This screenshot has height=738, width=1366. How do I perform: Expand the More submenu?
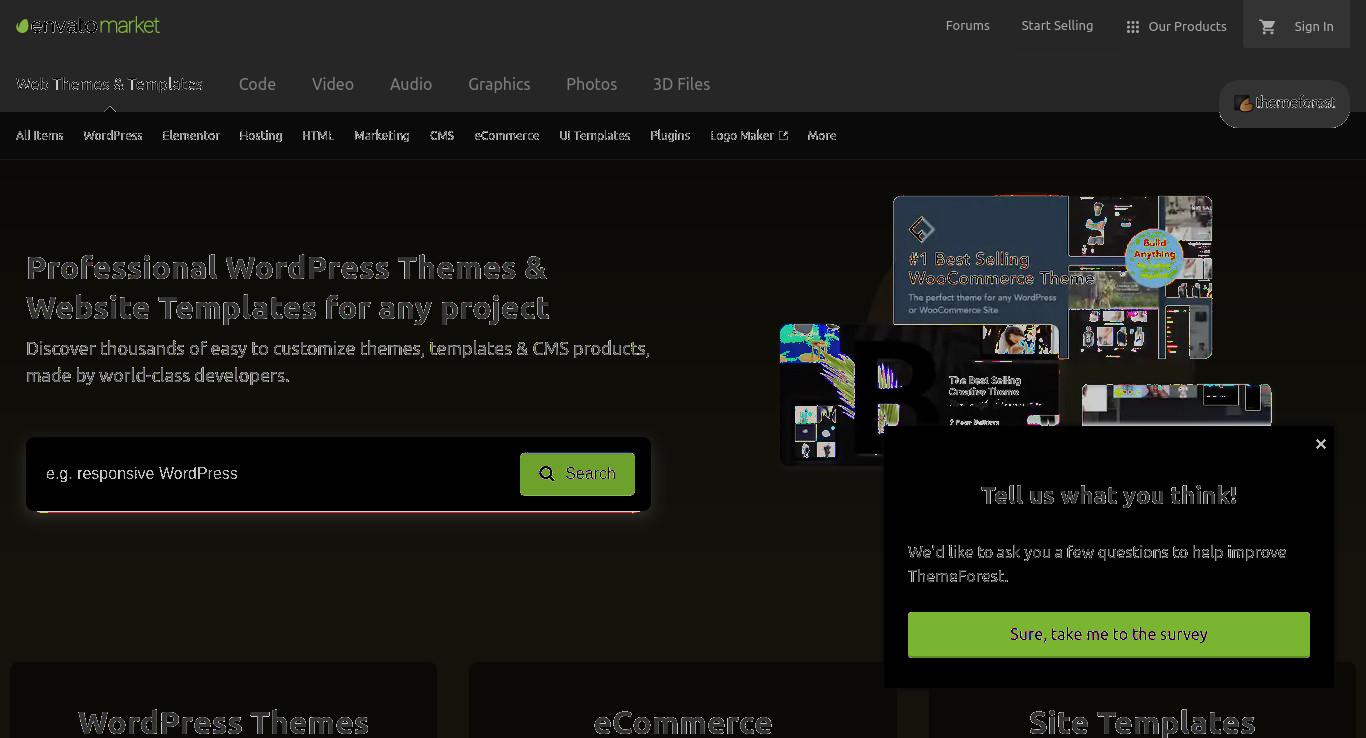coord(821,135)
